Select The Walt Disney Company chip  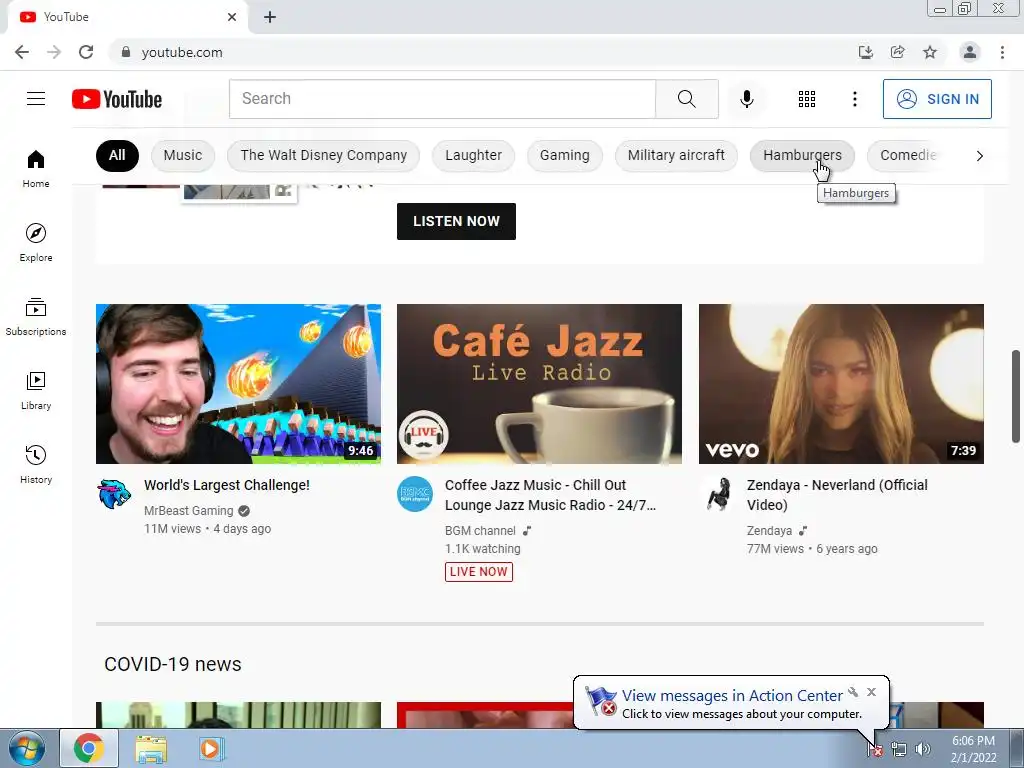(323, 155)
